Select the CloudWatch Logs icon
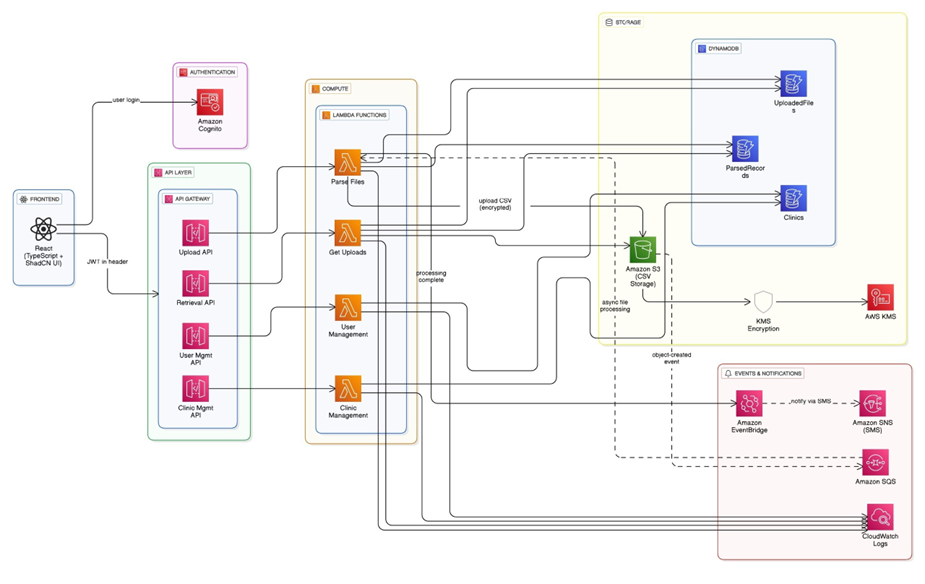925x584 pixels. tap(880, 518)
